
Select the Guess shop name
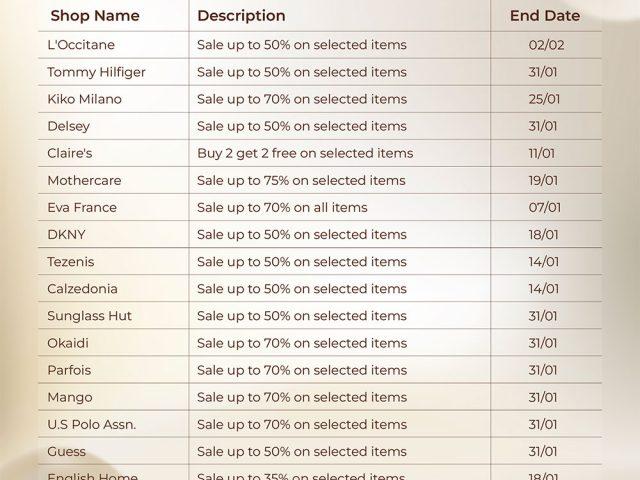pos(66,451)
